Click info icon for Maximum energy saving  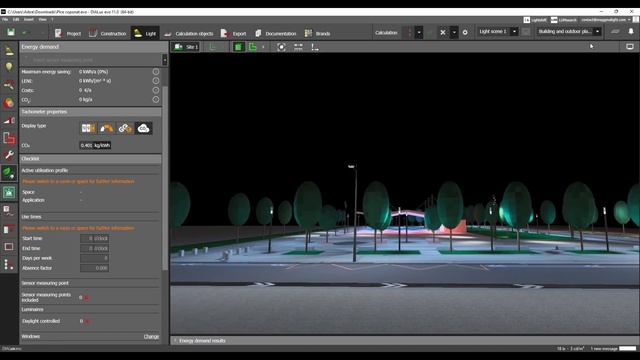tap(156, 71)
